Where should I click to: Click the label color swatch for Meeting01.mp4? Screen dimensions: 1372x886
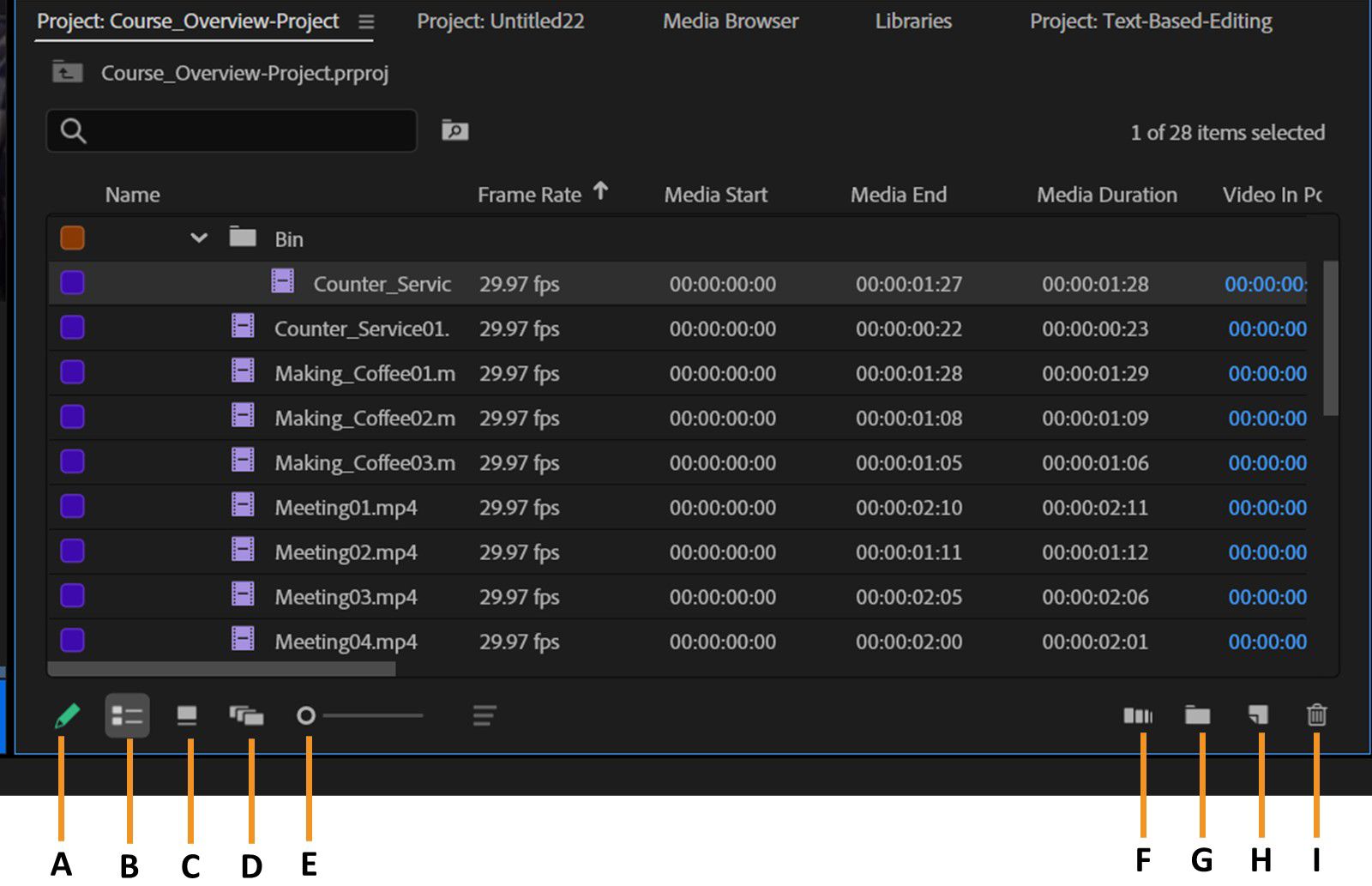[x=72, y=507]
